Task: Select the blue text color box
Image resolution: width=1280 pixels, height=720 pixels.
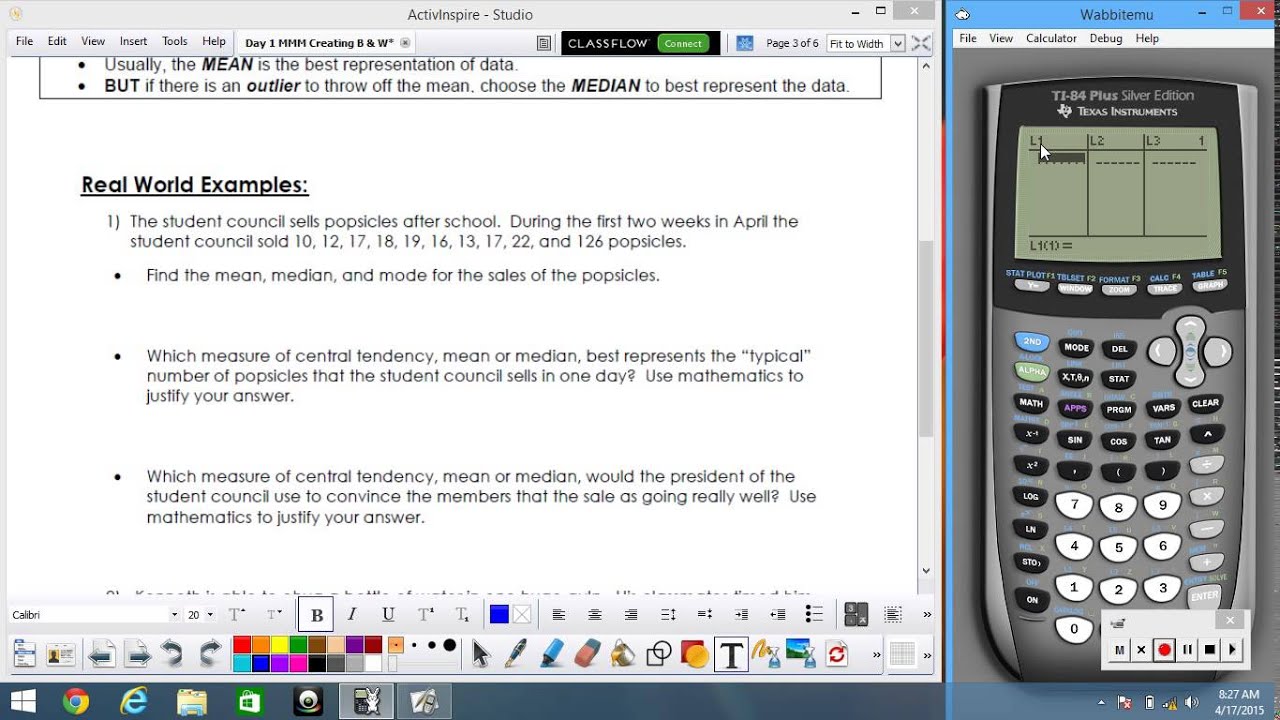Action: 499,615
